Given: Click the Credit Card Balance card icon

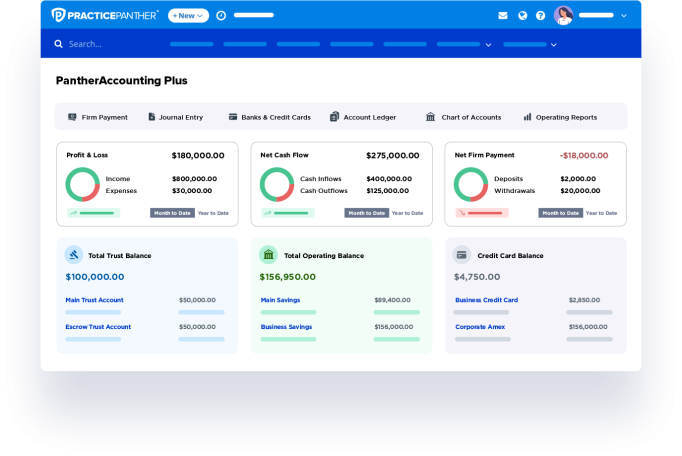Looking at the screenshot, I should (462, 255).
